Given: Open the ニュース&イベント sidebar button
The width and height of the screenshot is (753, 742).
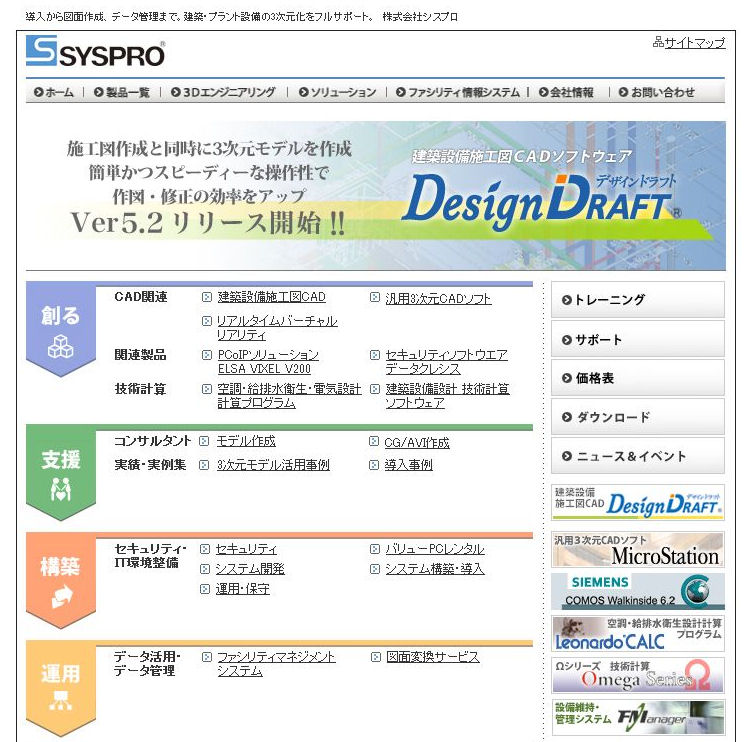Looking at the screenshot, I should coord(637,456).
